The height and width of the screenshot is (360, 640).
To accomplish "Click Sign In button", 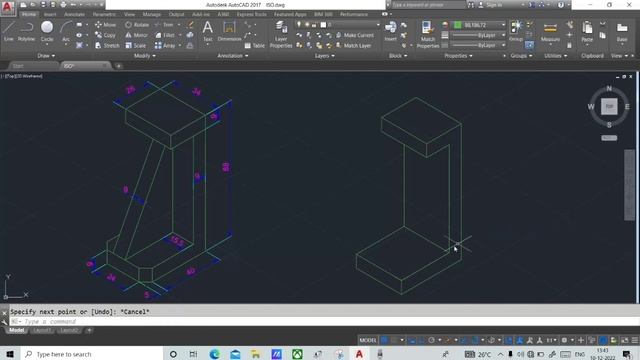I will tap(490, 5).
